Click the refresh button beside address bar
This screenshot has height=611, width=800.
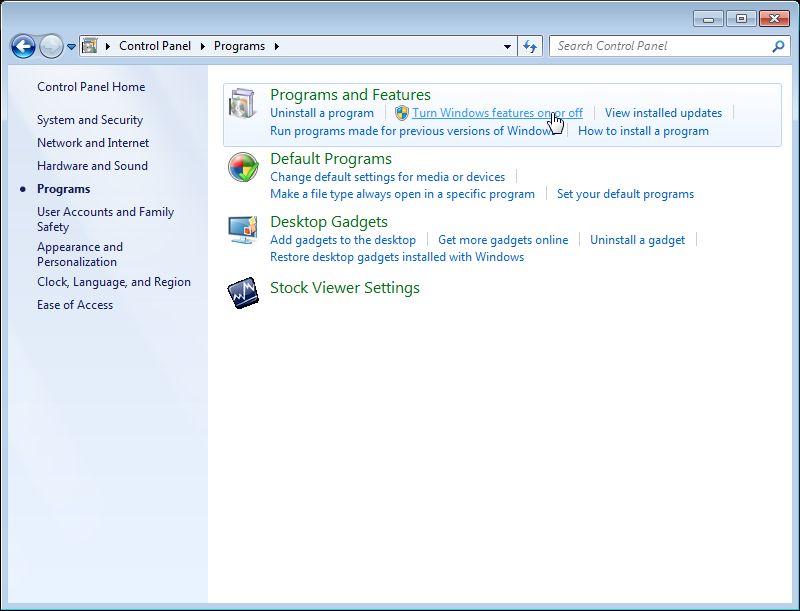pos(530,46)
